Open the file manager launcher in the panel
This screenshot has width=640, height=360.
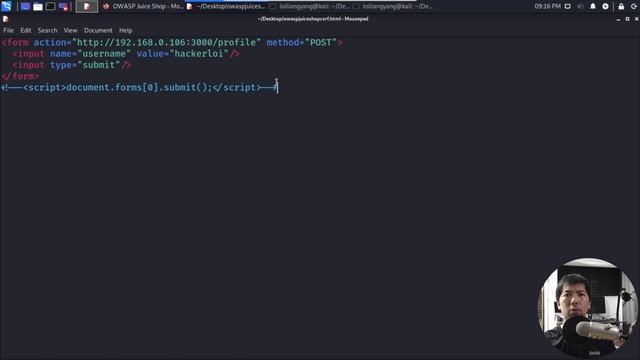[x=38, y=7]
